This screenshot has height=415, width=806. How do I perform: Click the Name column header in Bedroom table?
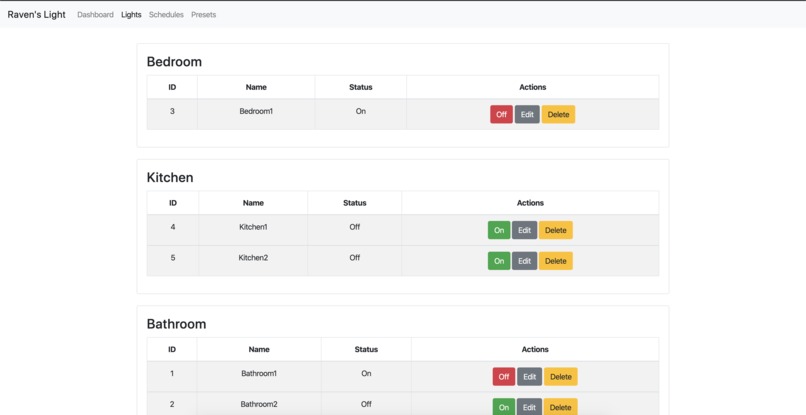pos(256,87)
